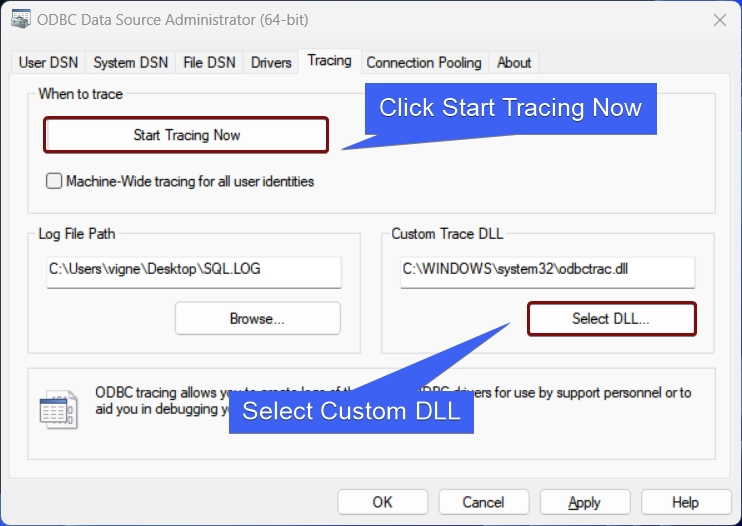Close the ODBC Data Source Administrator window
Screen dimensions: 742x526
(720, 20)
